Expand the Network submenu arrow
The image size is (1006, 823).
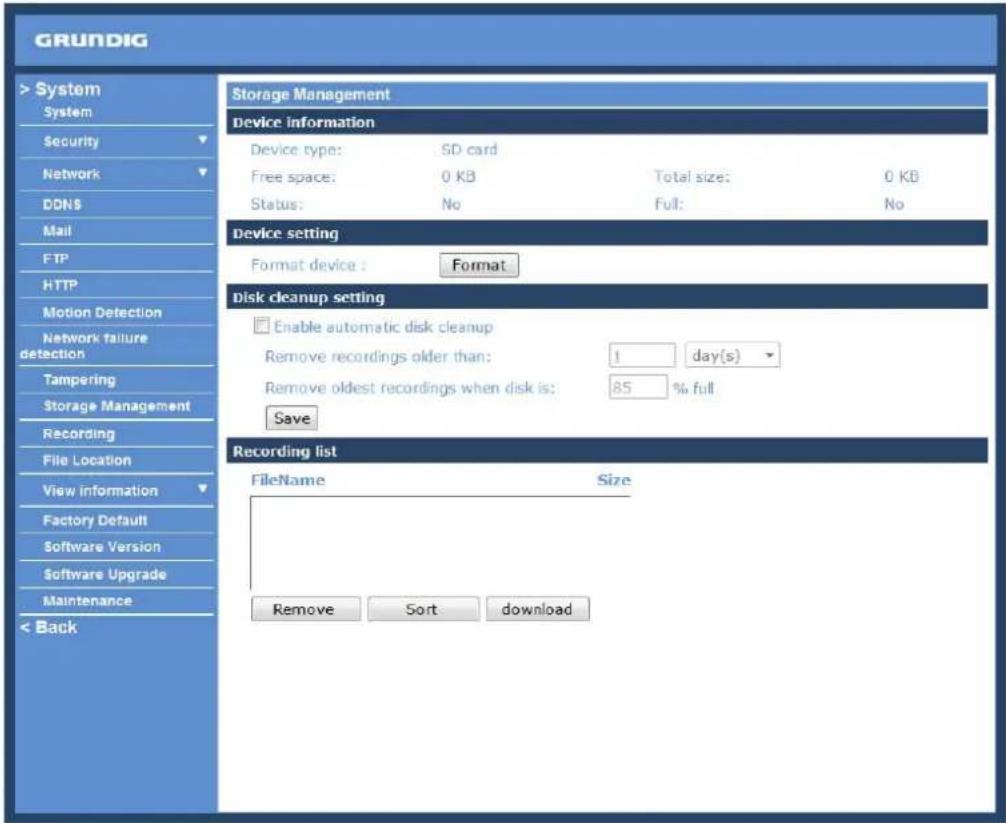point(203,172)
